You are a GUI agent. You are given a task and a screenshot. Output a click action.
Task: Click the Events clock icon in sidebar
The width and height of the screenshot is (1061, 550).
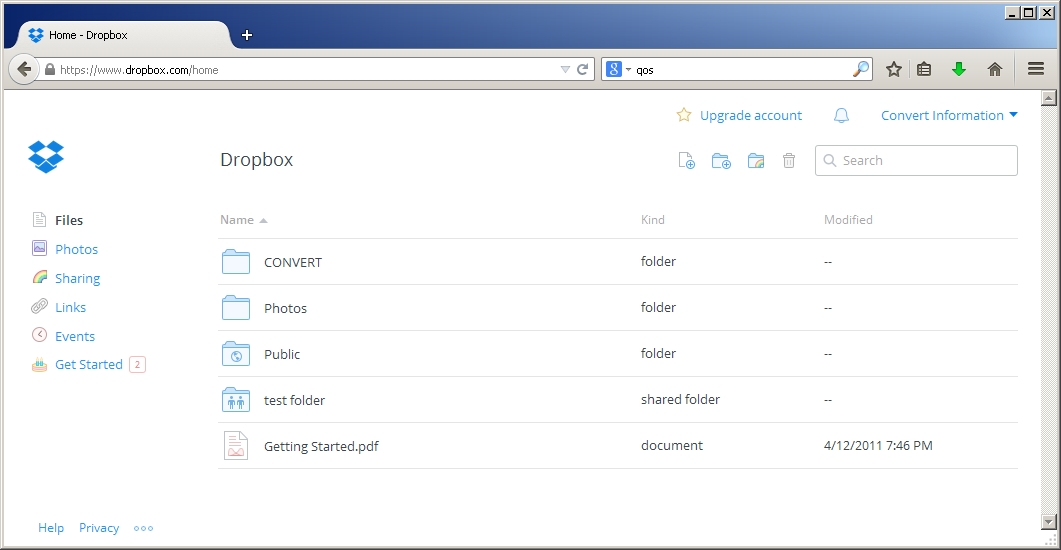pos(40,335)
